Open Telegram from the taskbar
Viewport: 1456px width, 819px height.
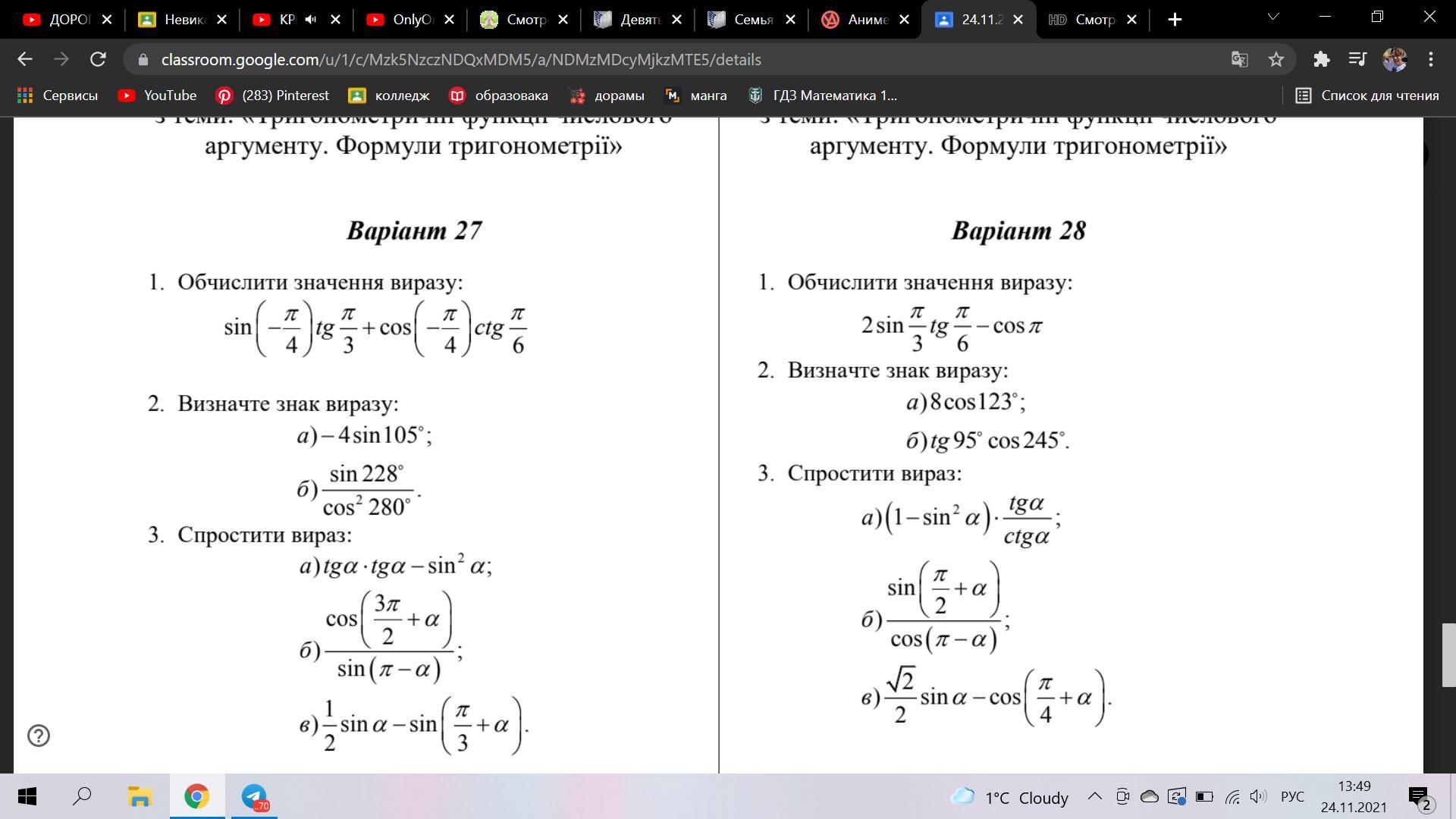pyautogui.click(x=254, y=796)
